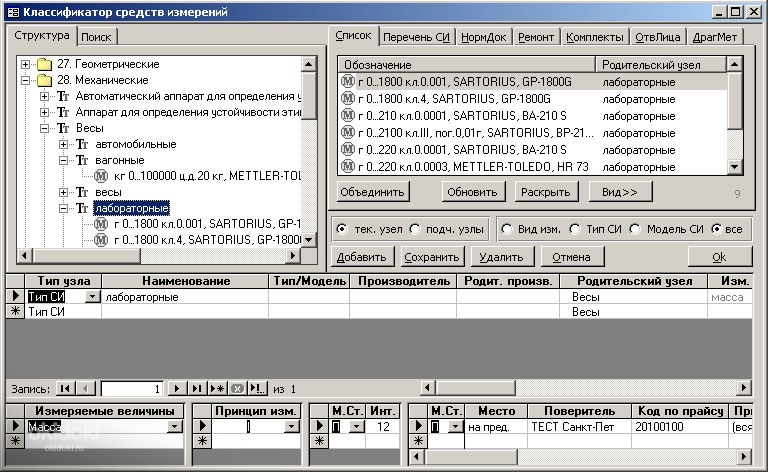The image size is (768, 472).
Task: Open the Тип узла dropdown arrow
Action: coord(93,297)
